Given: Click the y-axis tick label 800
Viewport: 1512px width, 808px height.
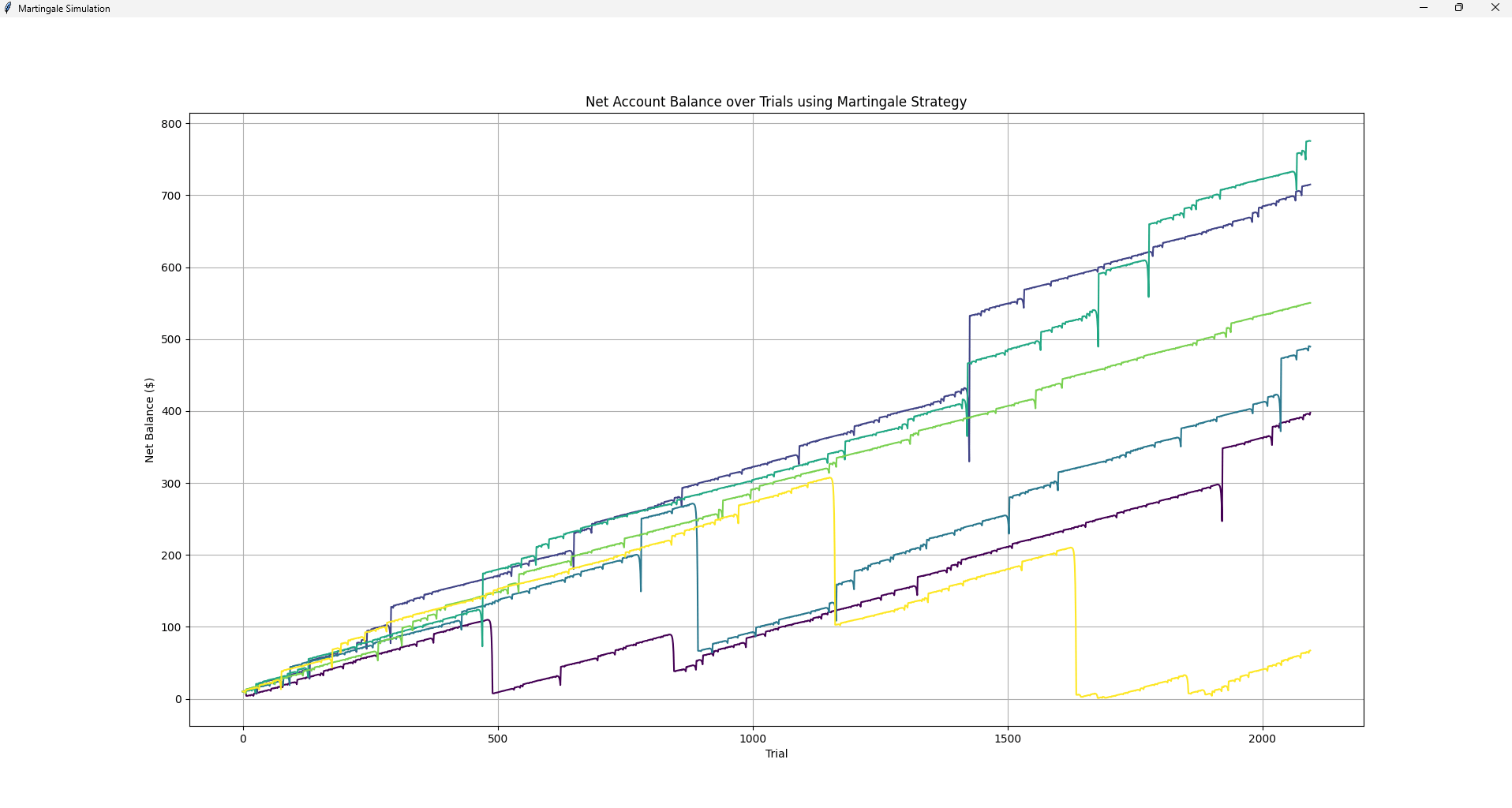Looking at the screenshot, I should [171, 124].
